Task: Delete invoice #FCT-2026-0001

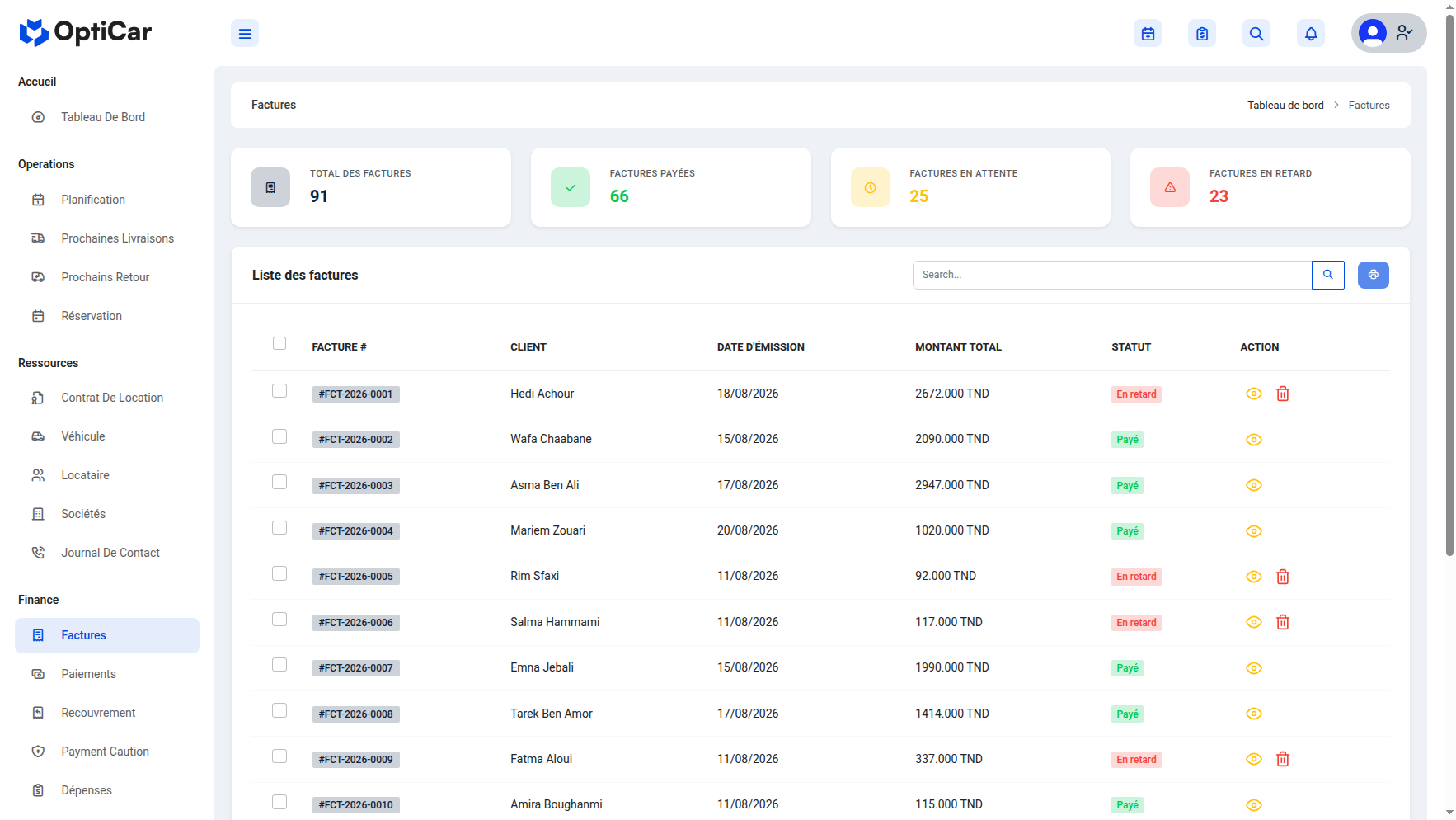Action: point(1283,394)
